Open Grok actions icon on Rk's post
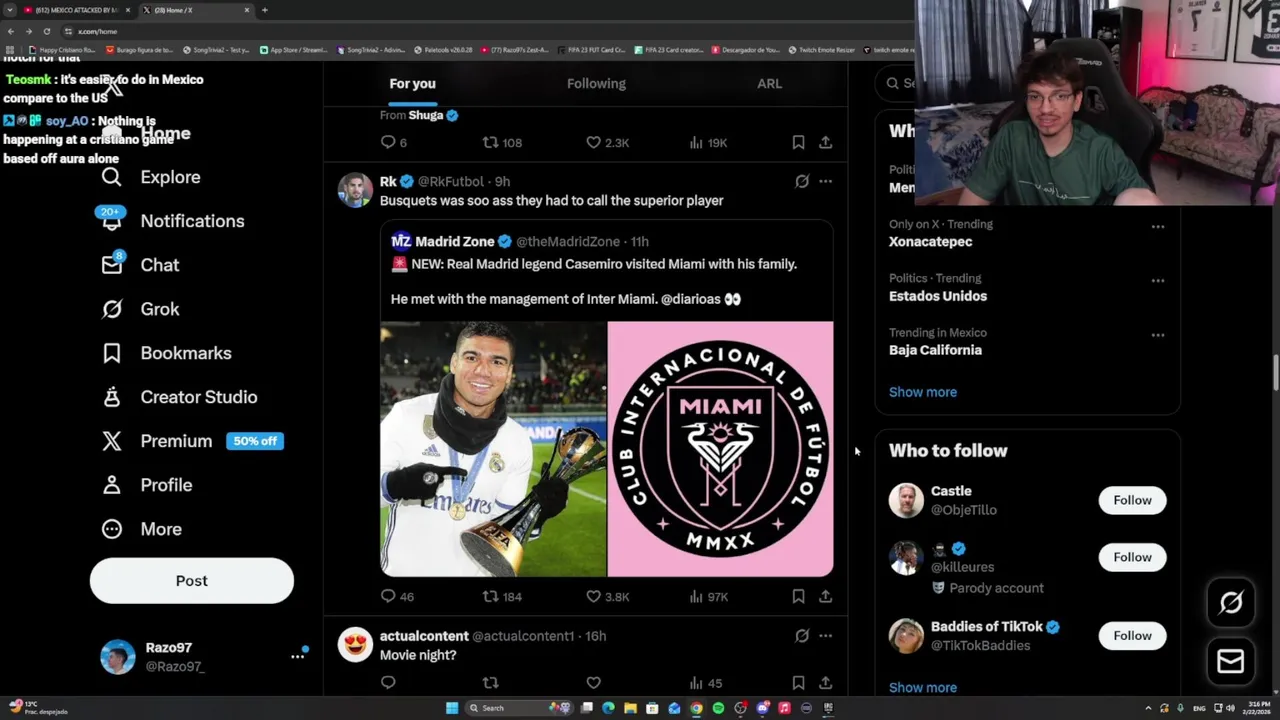This screenshot has height=720, width=1280. tap(801, 181)
